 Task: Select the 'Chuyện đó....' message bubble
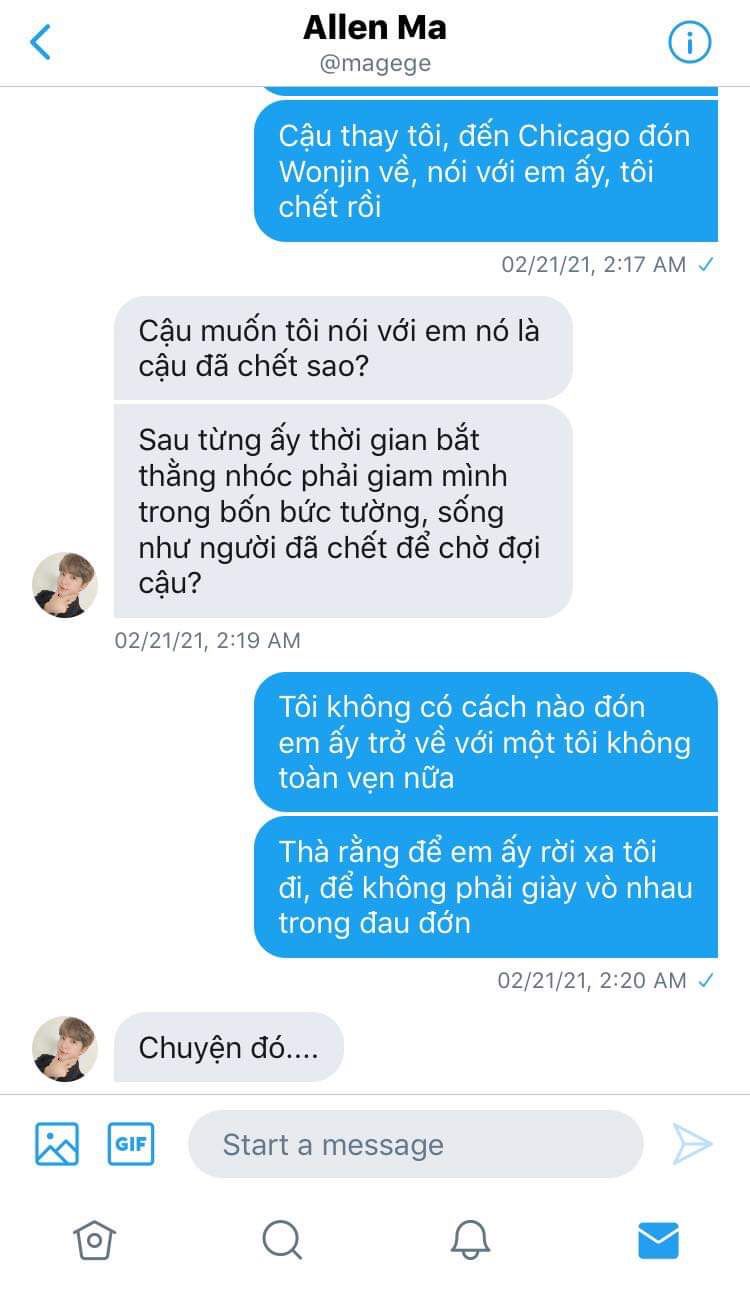click(x=229, y=1048)
